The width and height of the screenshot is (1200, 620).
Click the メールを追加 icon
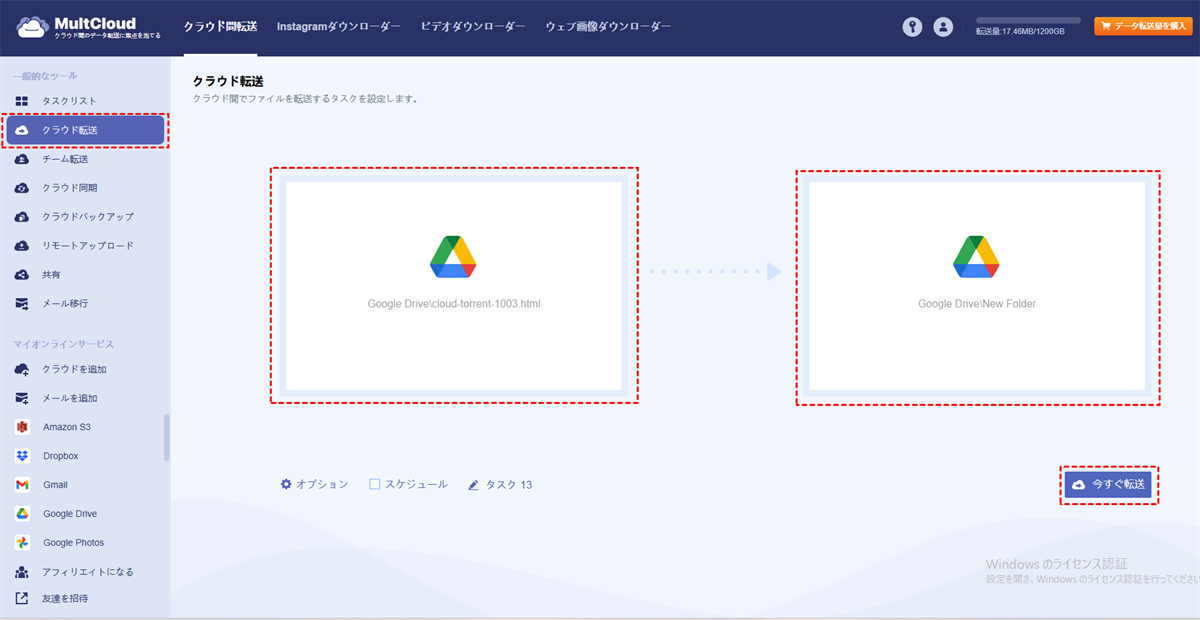[x=22, y=399]
